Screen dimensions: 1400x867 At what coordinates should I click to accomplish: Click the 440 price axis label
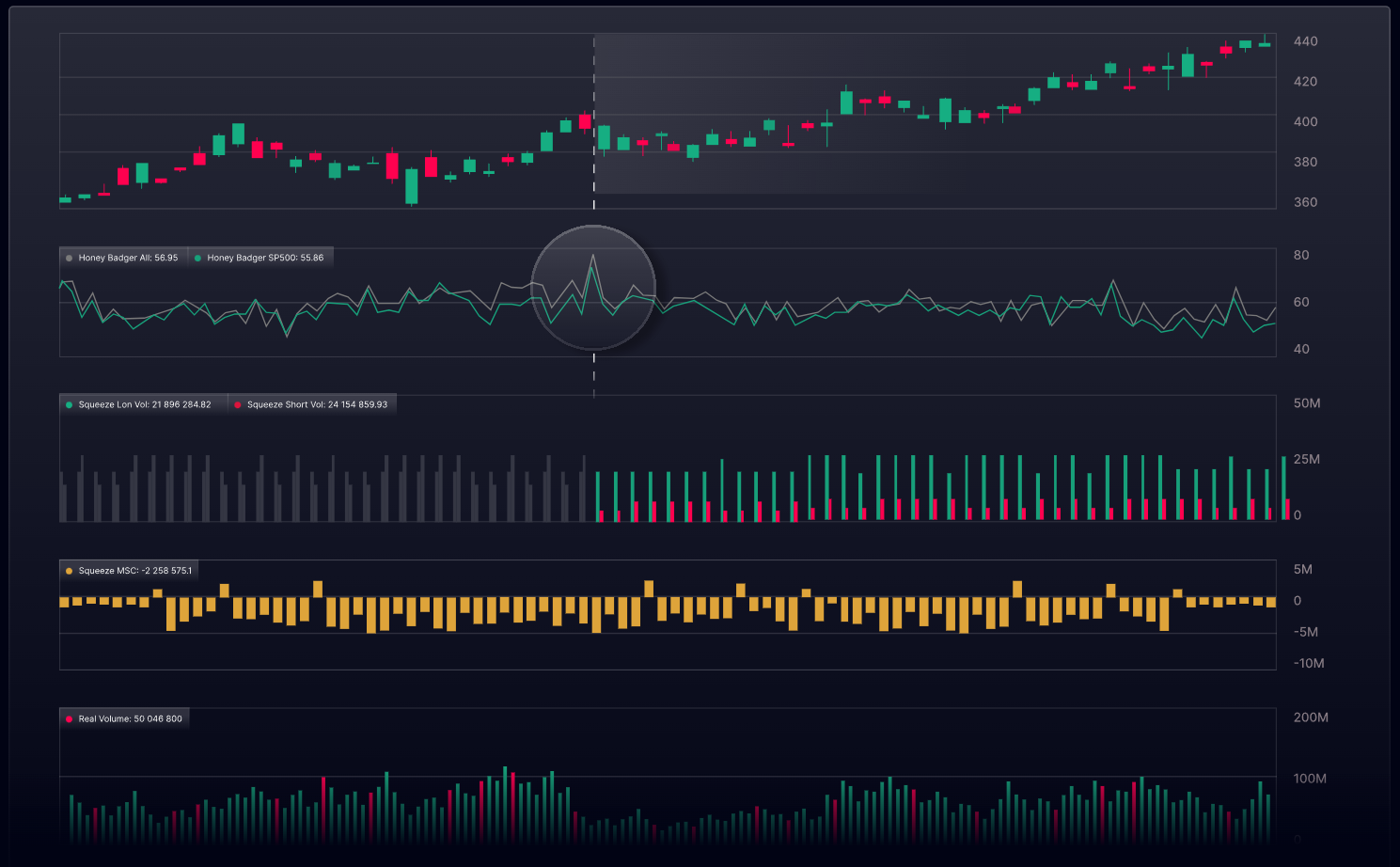[x=1305, y=41]
